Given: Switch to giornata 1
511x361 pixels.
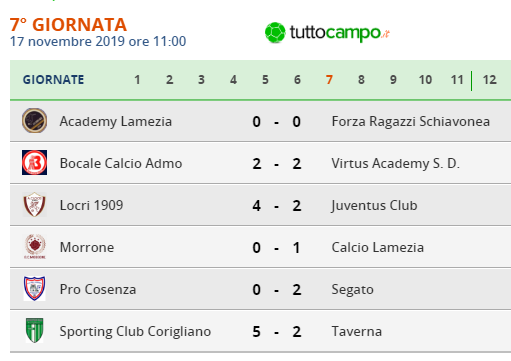Looking at the screenshot, I should point(137,80).
